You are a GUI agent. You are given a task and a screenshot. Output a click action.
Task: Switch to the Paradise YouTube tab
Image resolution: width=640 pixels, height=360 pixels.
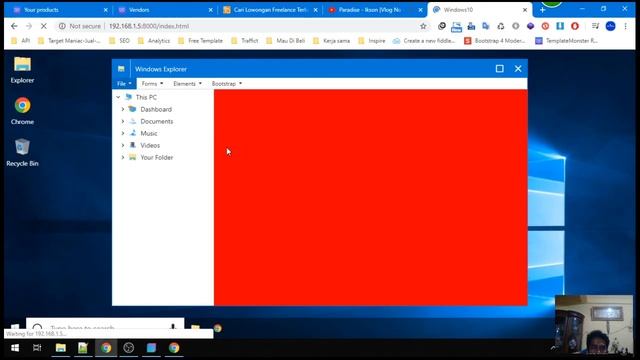point(375,10)
